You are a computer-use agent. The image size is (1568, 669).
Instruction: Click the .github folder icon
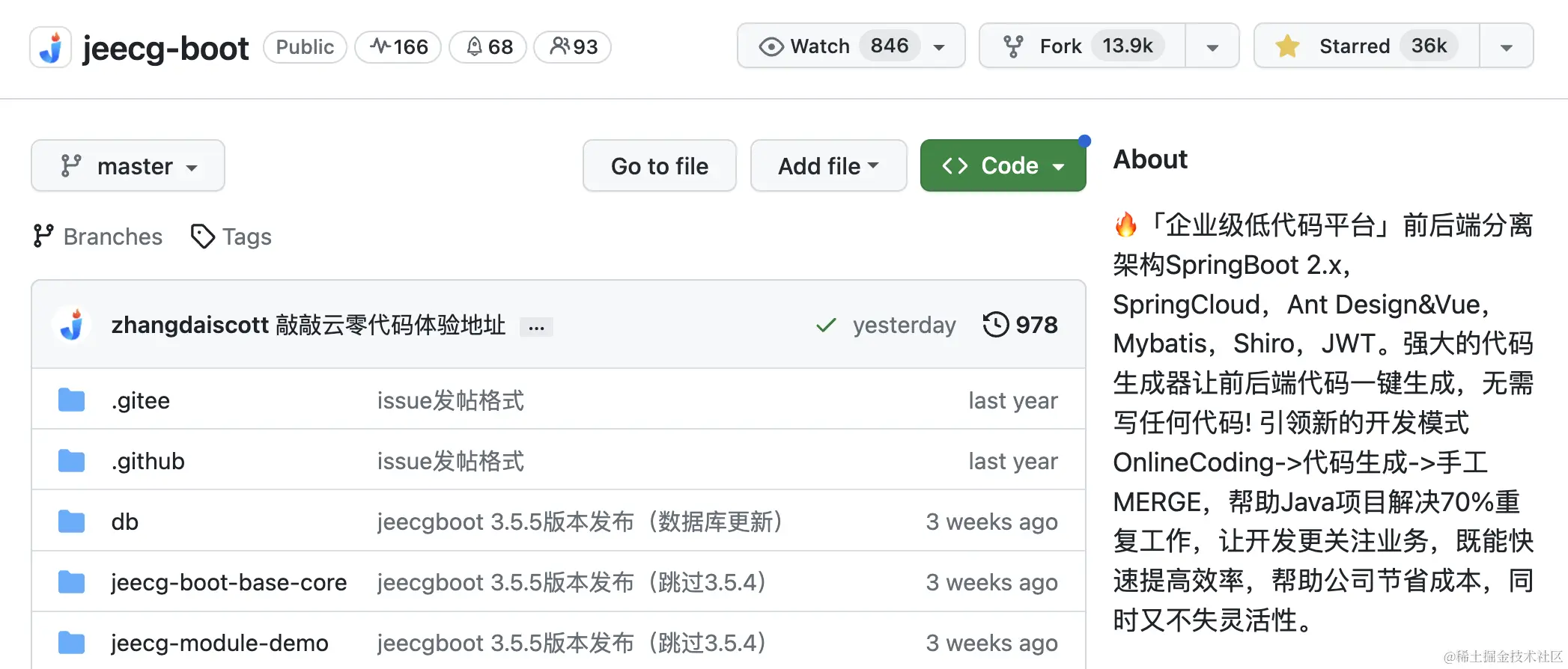click(72, 461)
